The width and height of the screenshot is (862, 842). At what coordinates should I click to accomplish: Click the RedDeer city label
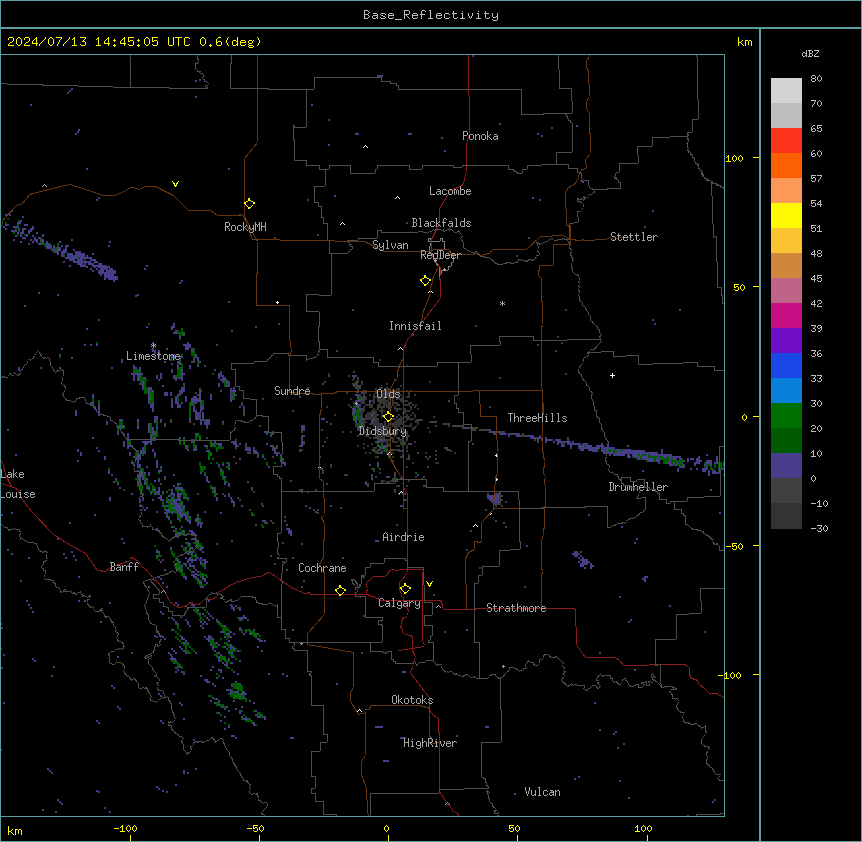click(x=440, y=255)
